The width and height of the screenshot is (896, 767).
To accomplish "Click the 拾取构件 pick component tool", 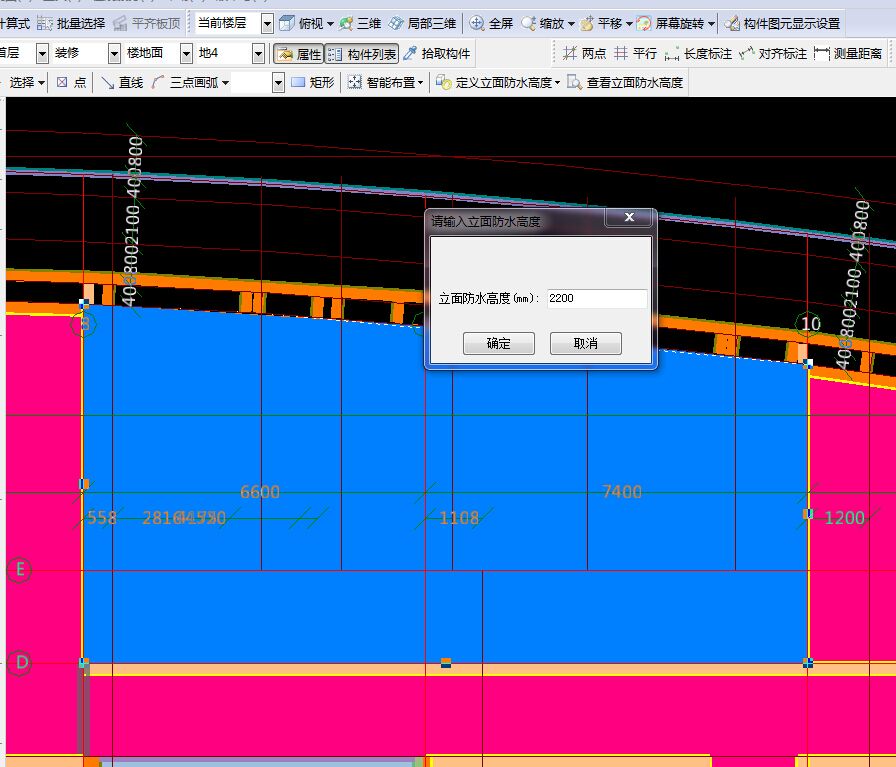I will pyautogui.click(x=437, y=54).
